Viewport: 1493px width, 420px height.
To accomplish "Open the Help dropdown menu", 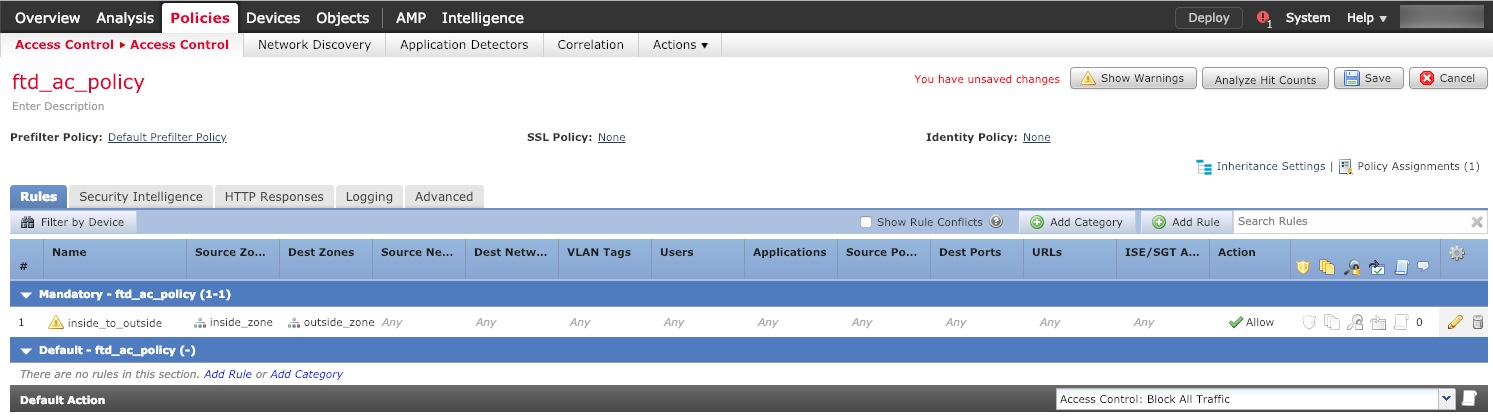I will click(1367, 18).
